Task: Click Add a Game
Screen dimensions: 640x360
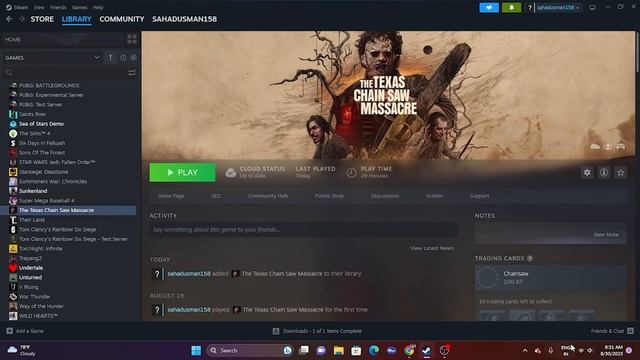Action: point(25,331)
